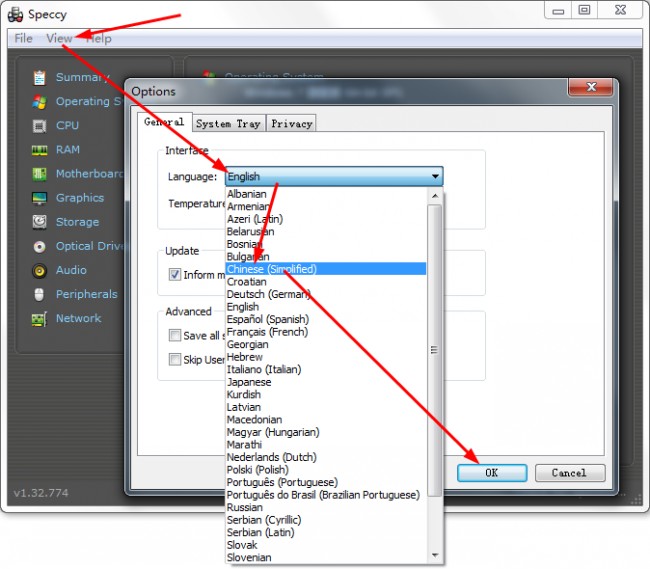Choose Azeri (Latin) language
Viewport: 650px width, 569px height.
click(x=326, y=219)
